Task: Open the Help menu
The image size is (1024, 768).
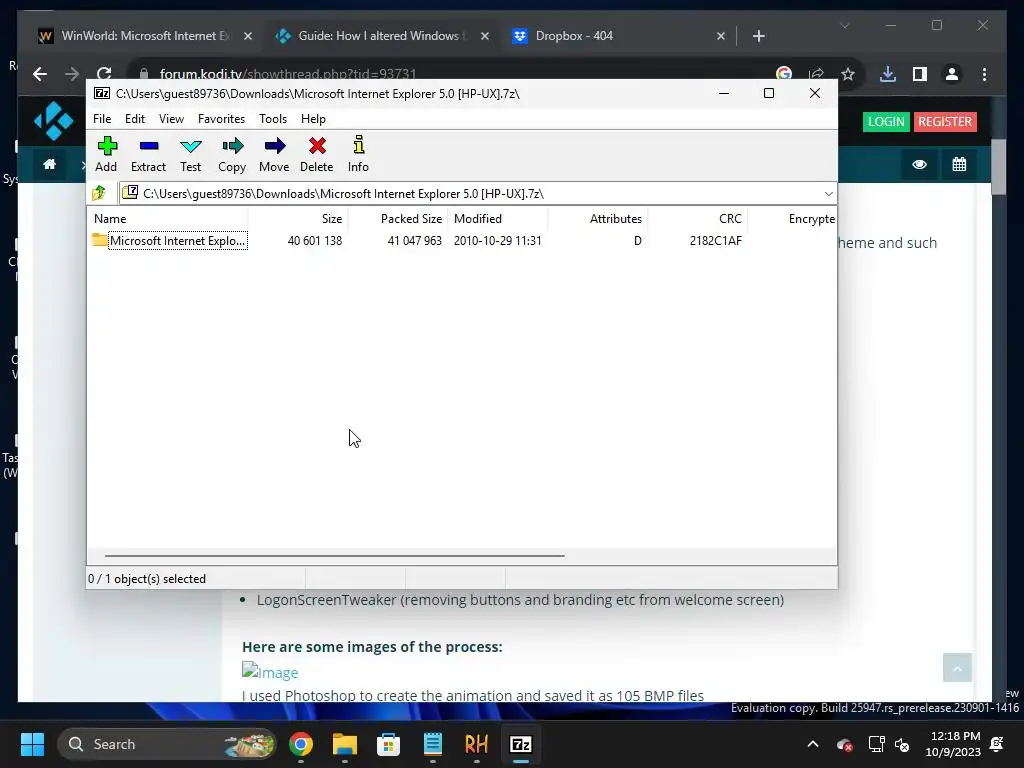Action: (x=313, y=119)
